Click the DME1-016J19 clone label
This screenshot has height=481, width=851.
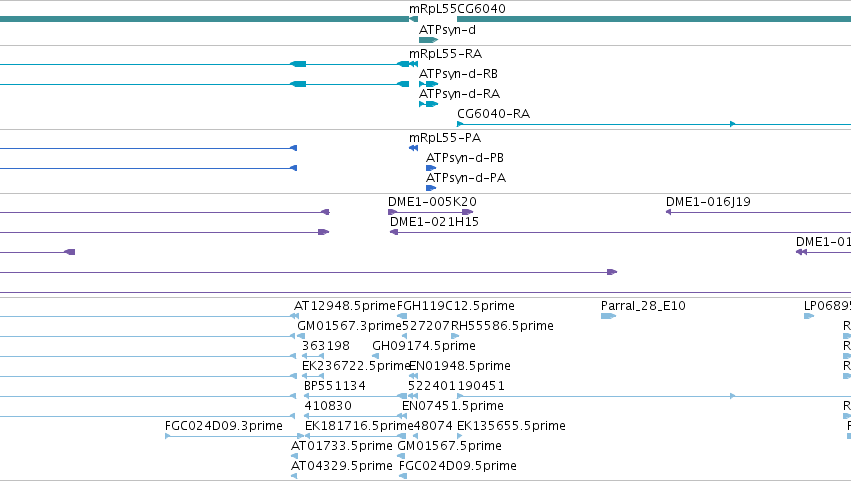(708, 202)
